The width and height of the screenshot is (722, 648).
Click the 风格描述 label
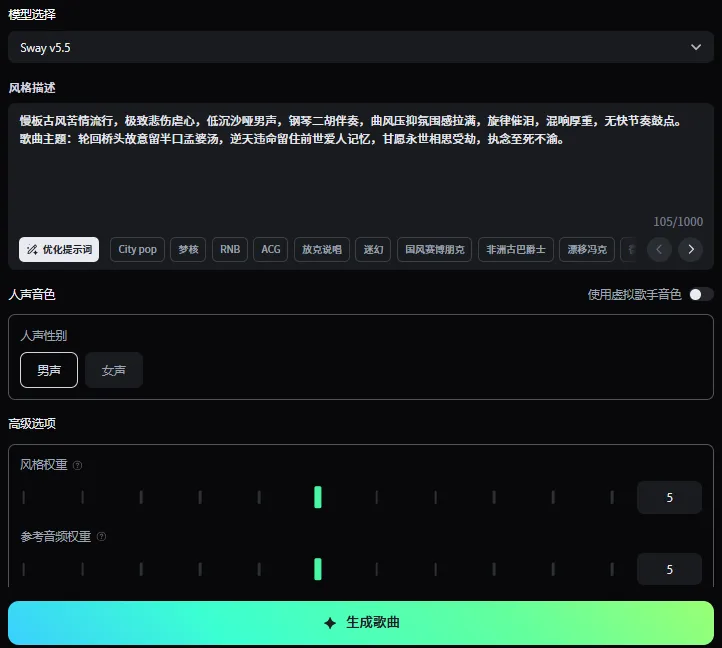click(32, 88)
